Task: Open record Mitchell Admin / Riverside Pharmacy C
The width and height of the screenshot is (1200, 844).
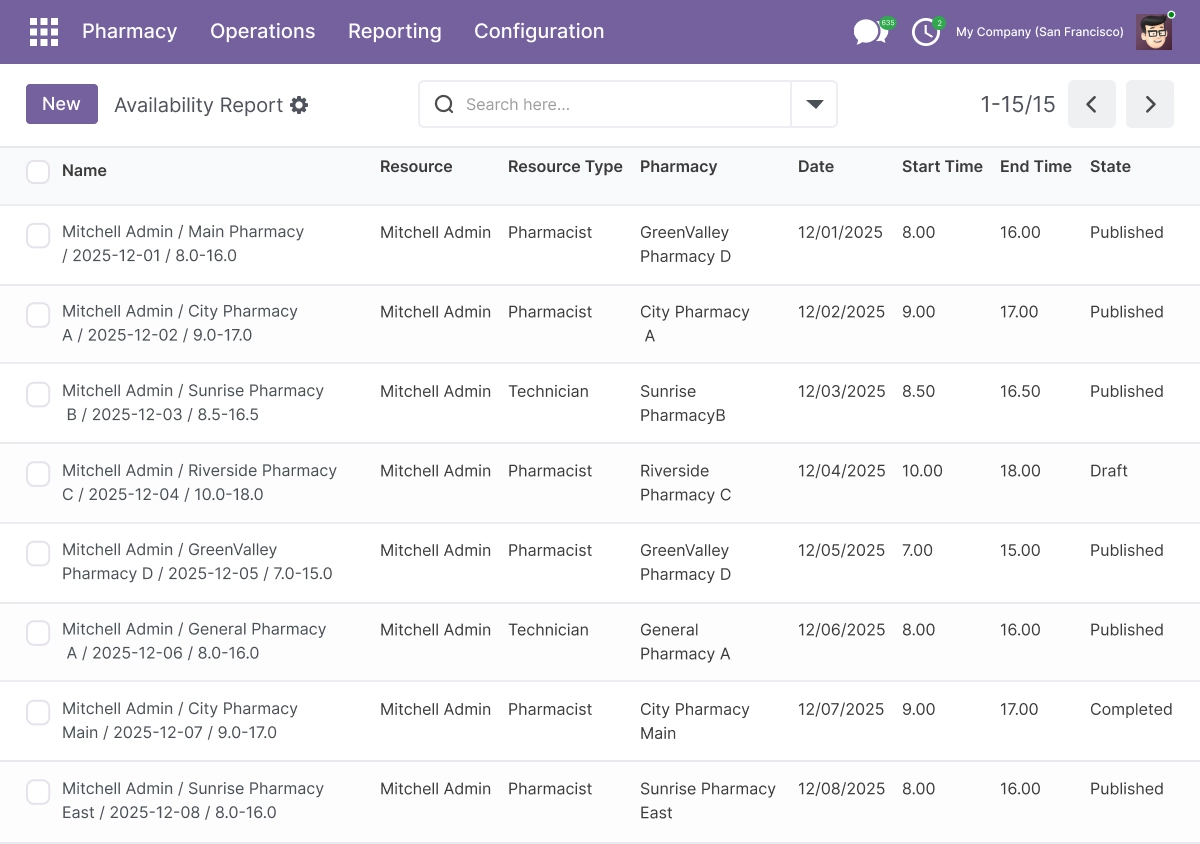Action: (199, 482)
